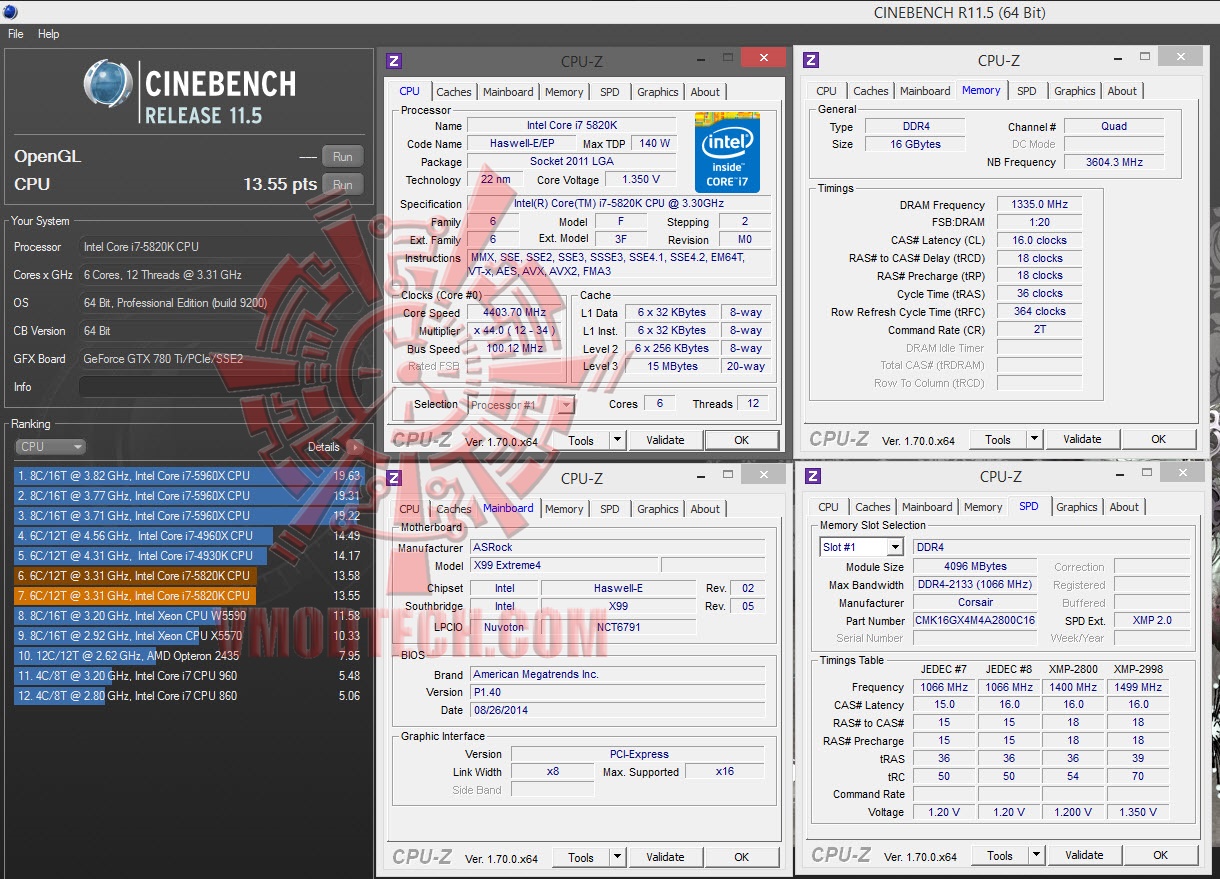
Task: Click the Cinebench app icon in title bar
Action: pos(10,11)
